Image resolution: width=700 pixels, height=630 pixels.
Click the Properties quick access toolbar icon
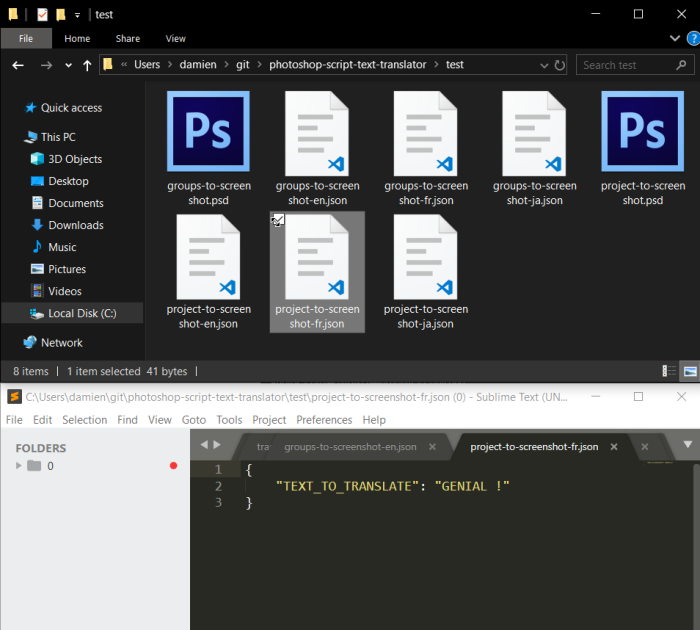click(x=42, y=15)
